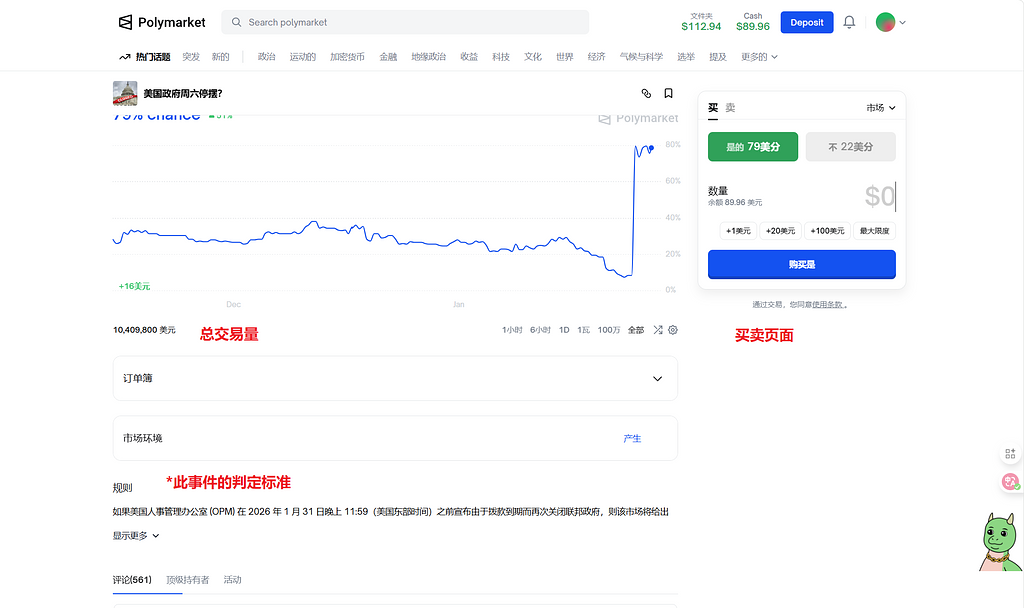
Task: Bookmark this market
Action: pyautogui.click(x=668, y=93)
